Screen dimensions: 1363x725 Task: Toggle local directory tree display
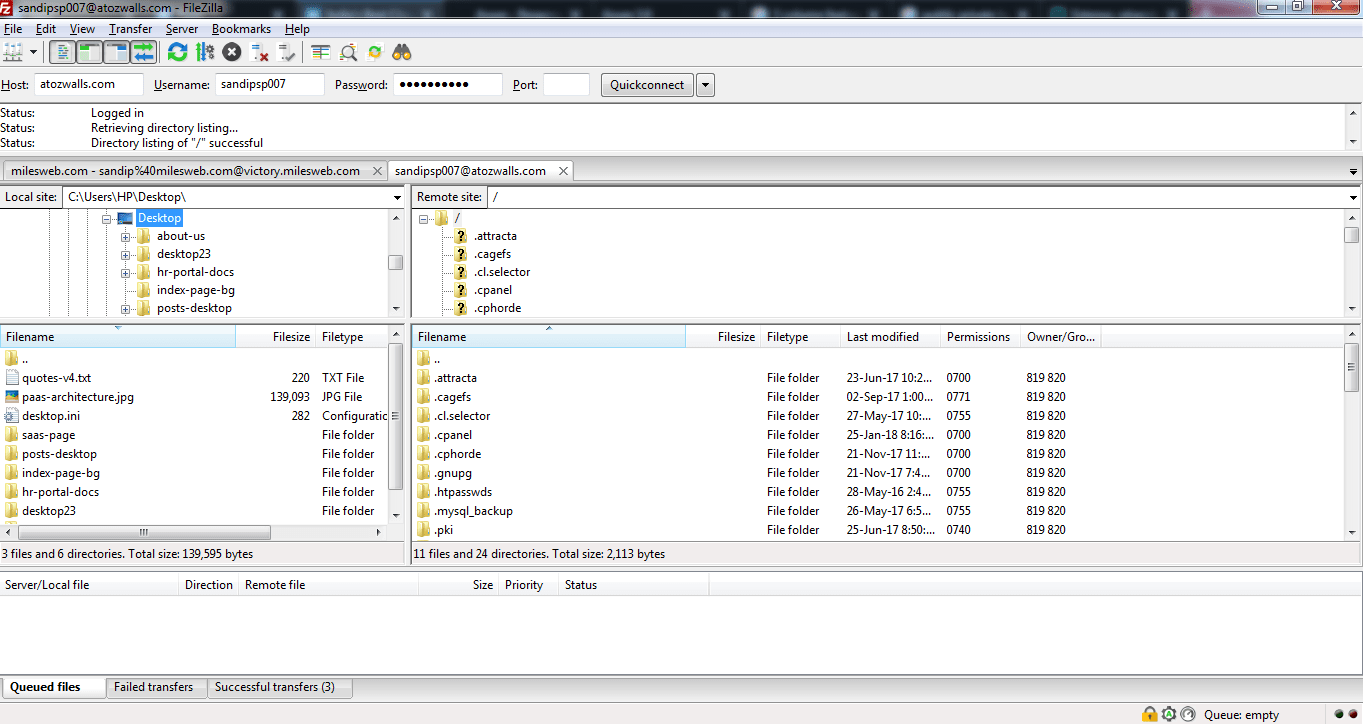tap(89, 52)
